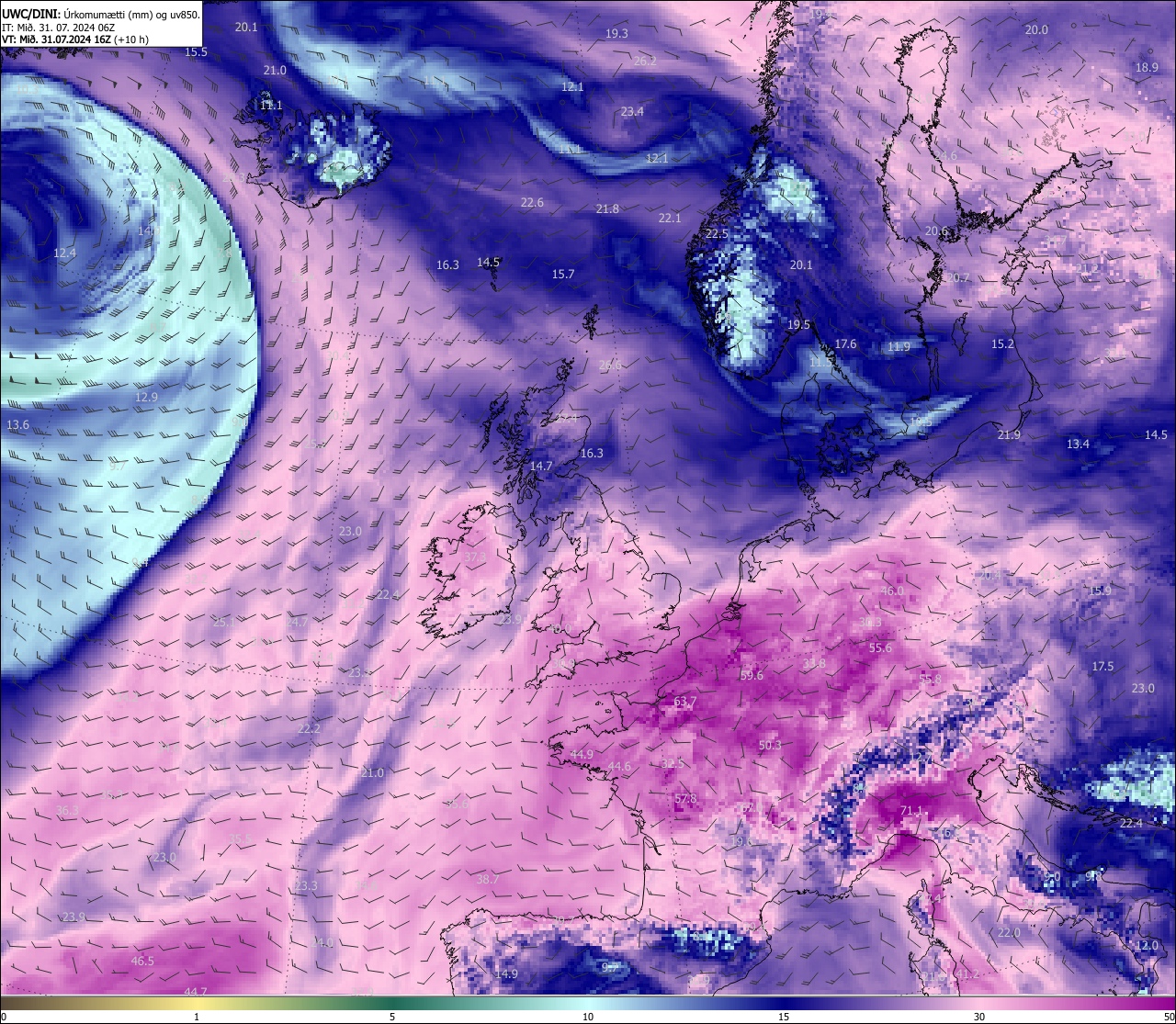Click the 15.7 value in the North Sea
The width and height of the screenshot is (1176, 1024).
(563, 274)
